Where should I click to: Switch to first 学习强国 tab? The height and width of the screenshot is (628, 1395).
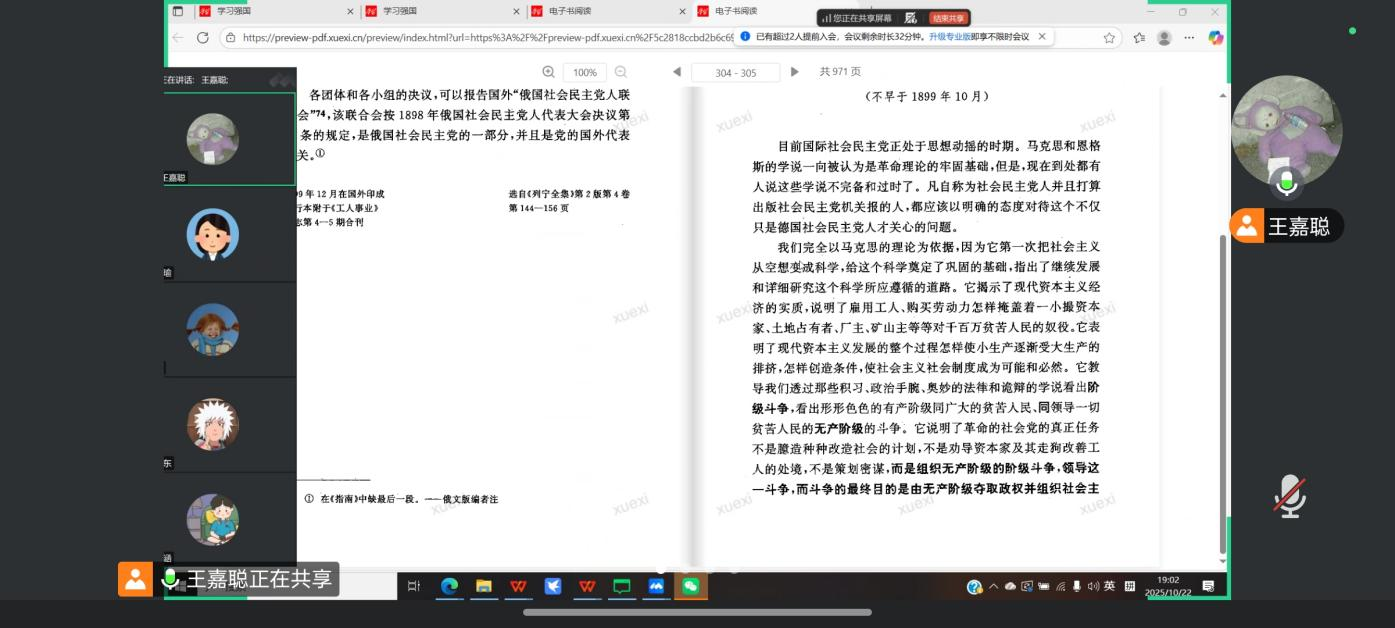[x=233, y=11]
